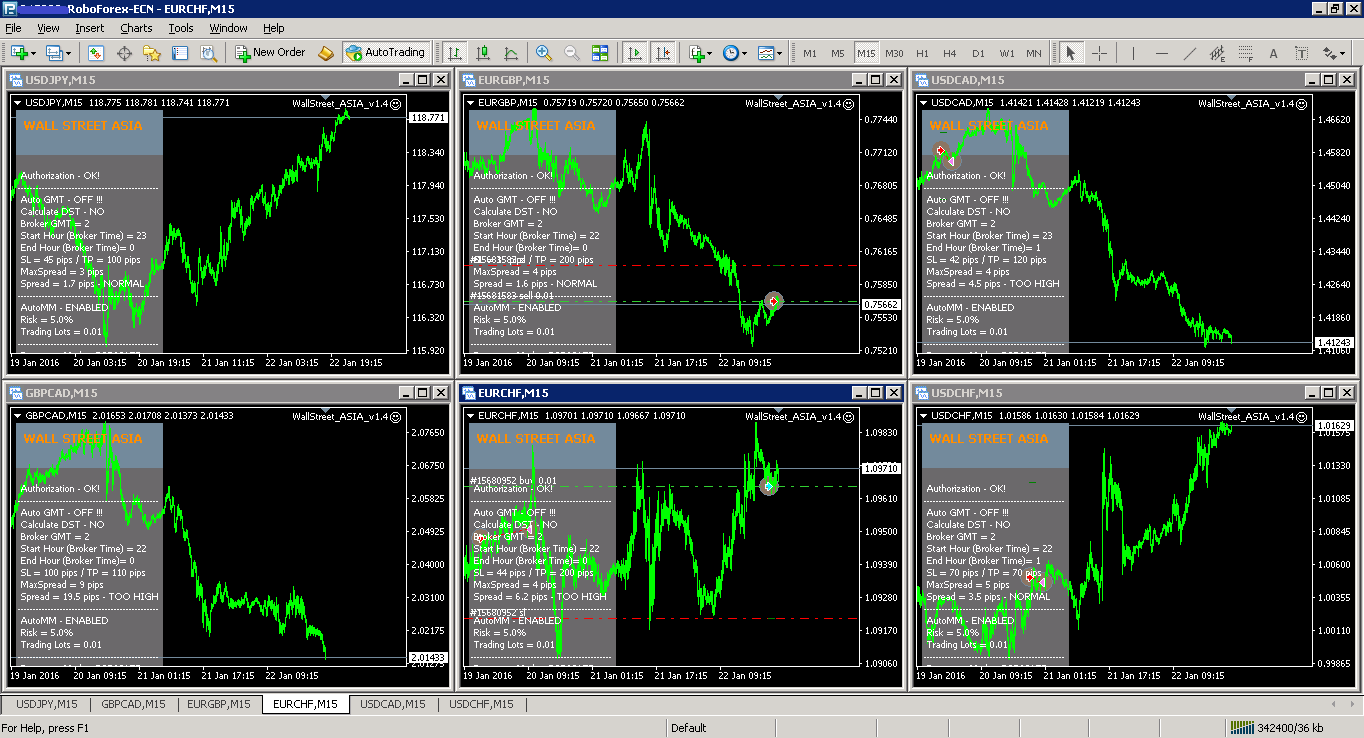Open the Data Window crosshair icon
Viewport: 1364px width, 738px height.
[x=125, y=53]
